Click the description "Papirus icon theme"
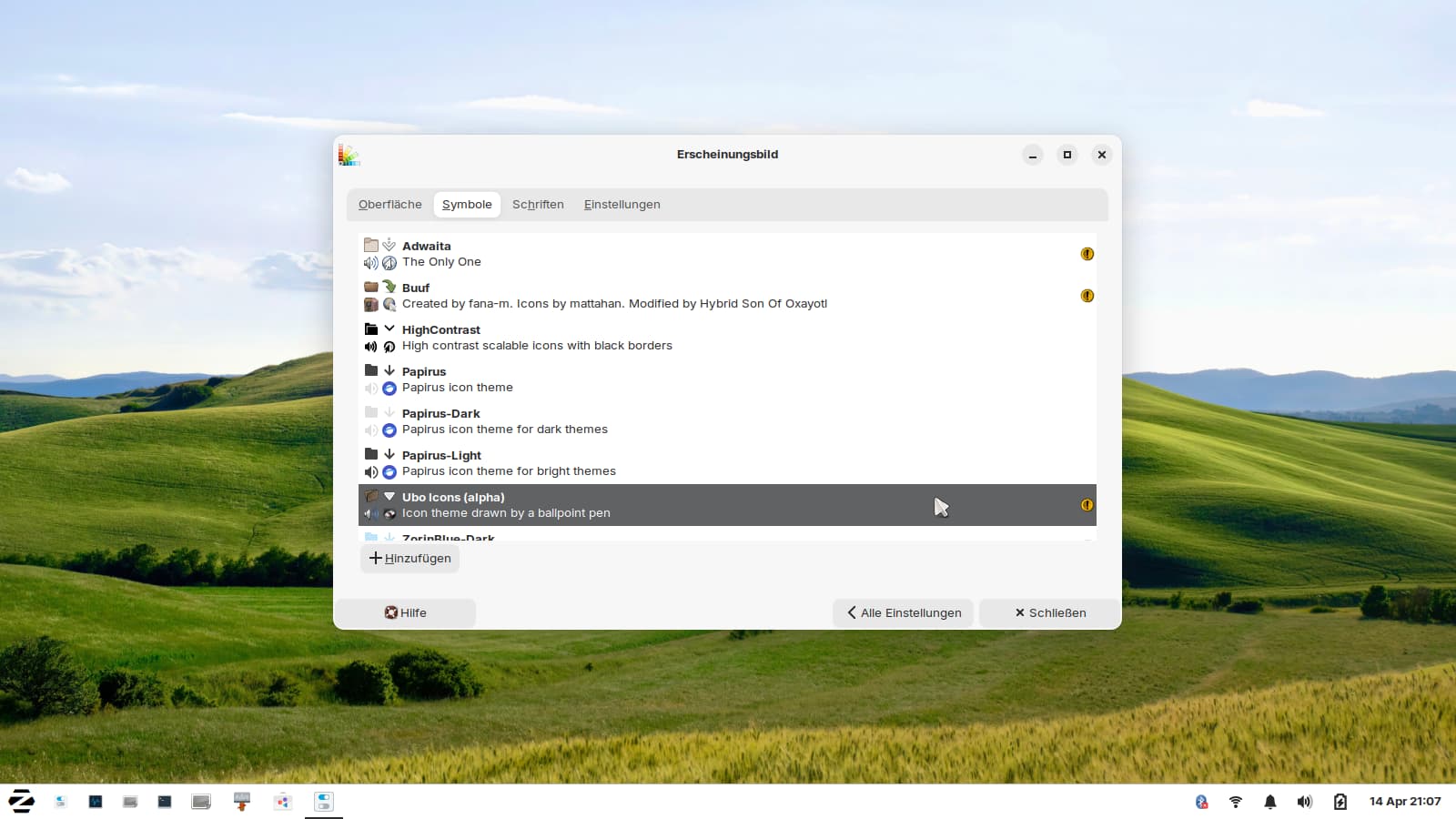This screenshot has height=819, width=1456. 458,388
